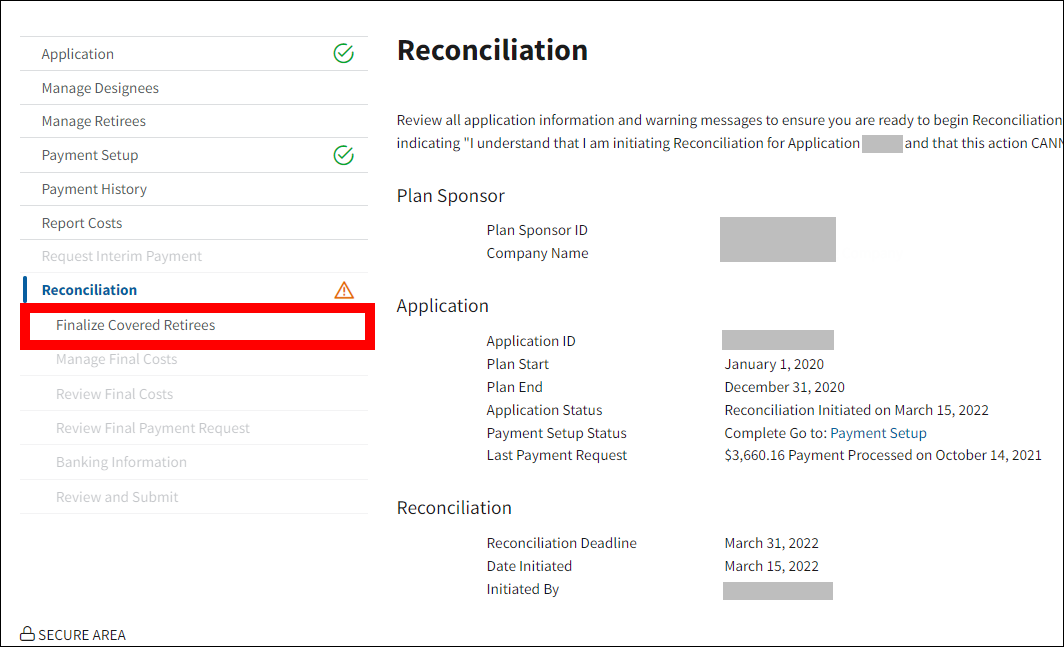
Task: Click the lock icon next to Secure Area
Action: [27, 634]
